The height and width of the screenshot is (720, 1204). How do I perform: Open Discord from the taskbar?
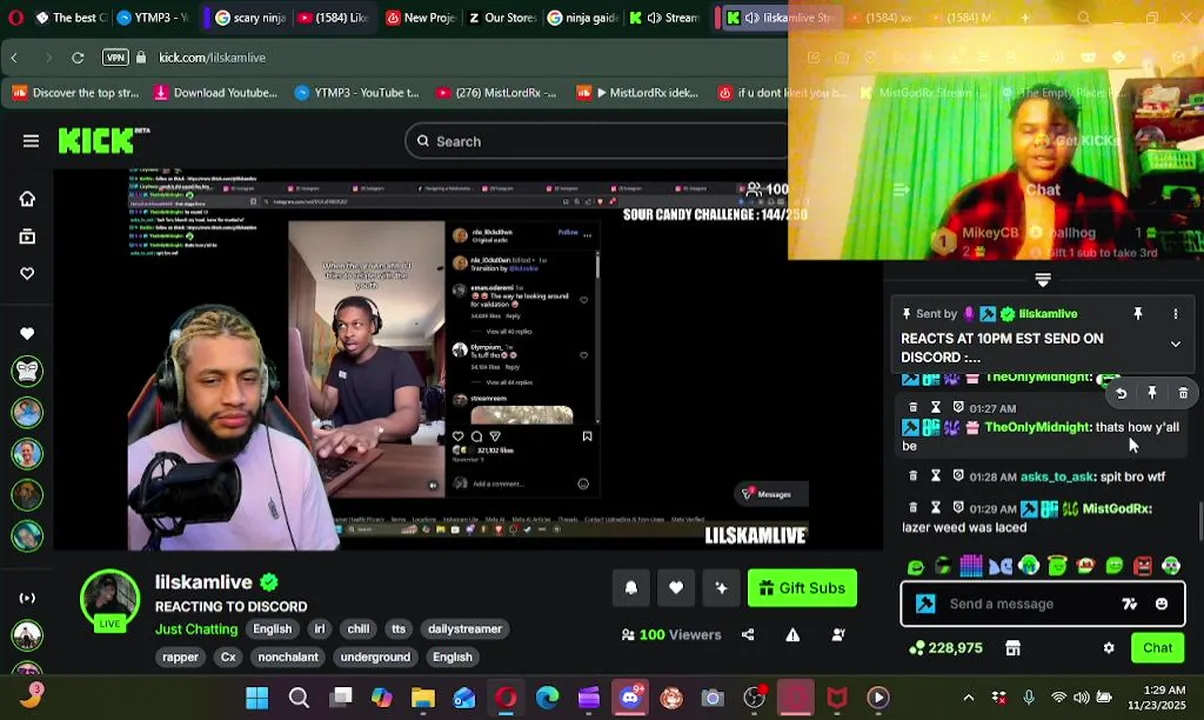[630, 698]
